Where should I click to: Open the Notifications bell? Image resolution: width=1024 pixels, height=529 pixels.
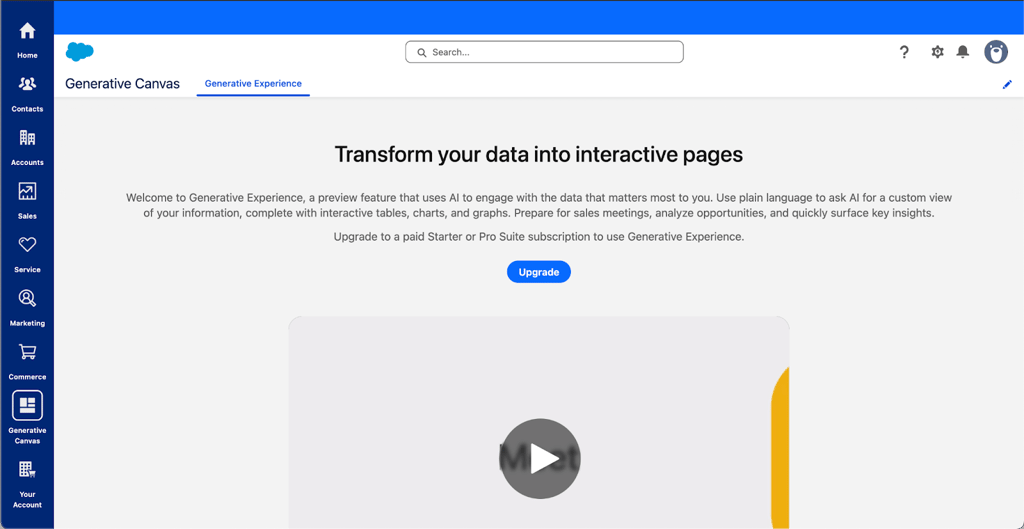click(x=963, y=52)
